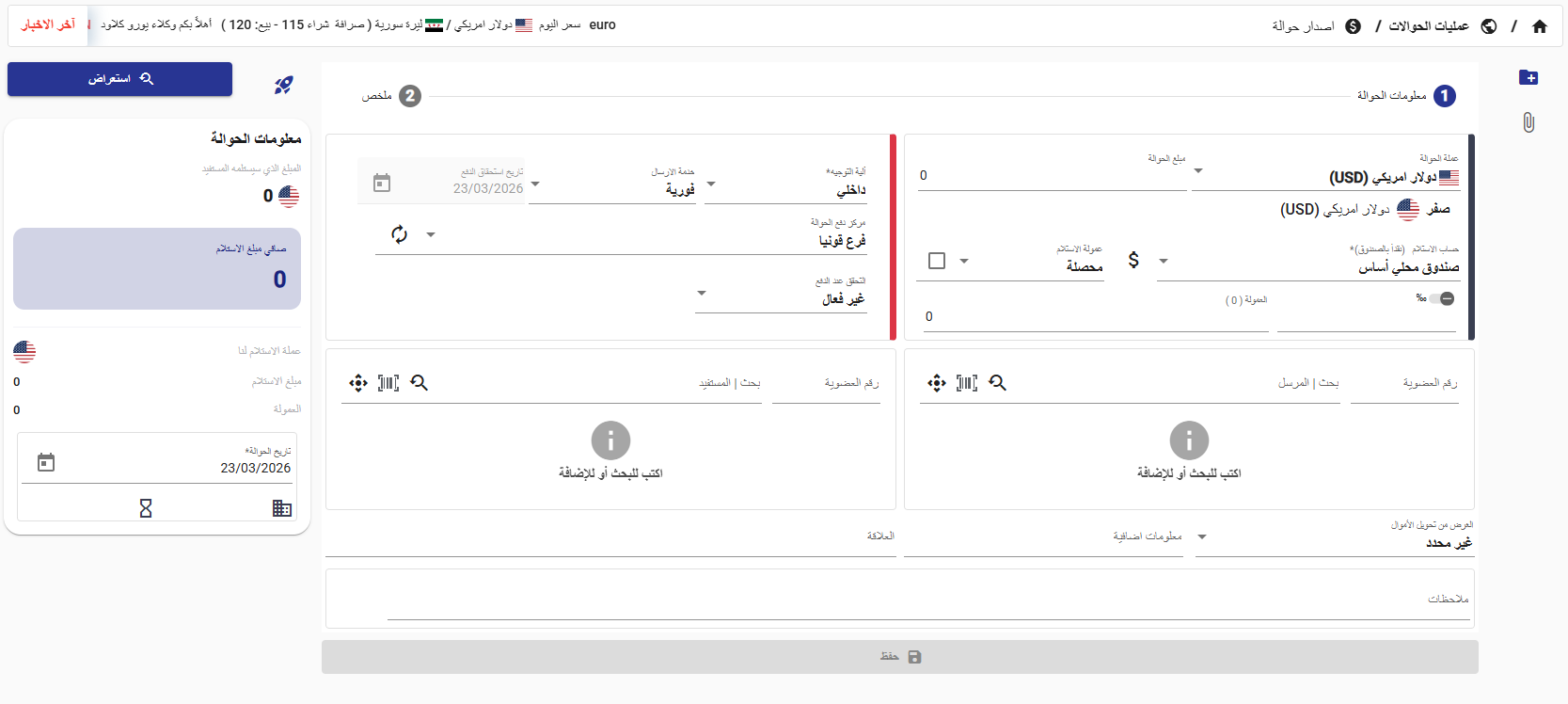The width and height of the screenshot is (1568, 704).
Task: Click the مبلغ الحوالة amount field
Action: [1052, 176]
